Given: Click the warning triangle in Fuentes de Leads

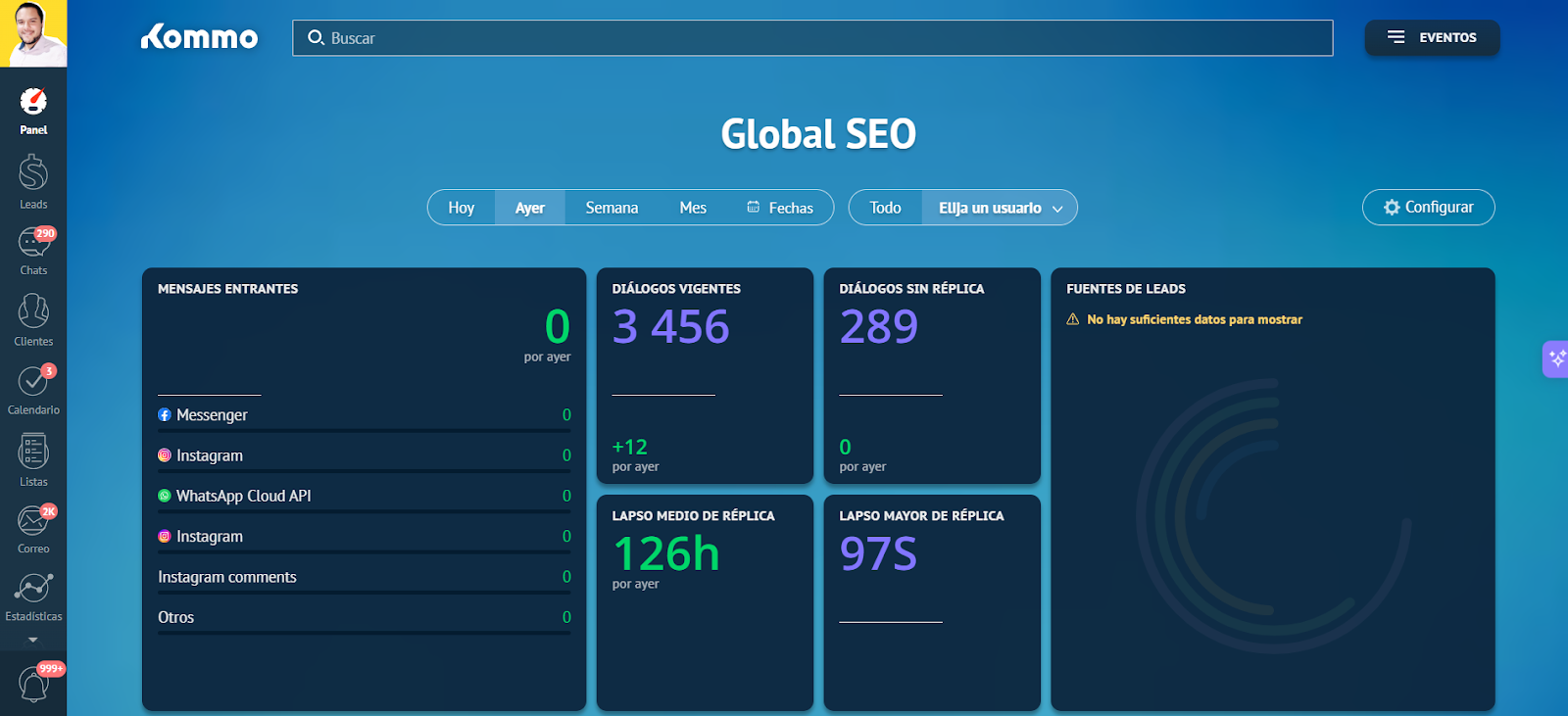Looking at the screenshot, I should coord(1073,319).
